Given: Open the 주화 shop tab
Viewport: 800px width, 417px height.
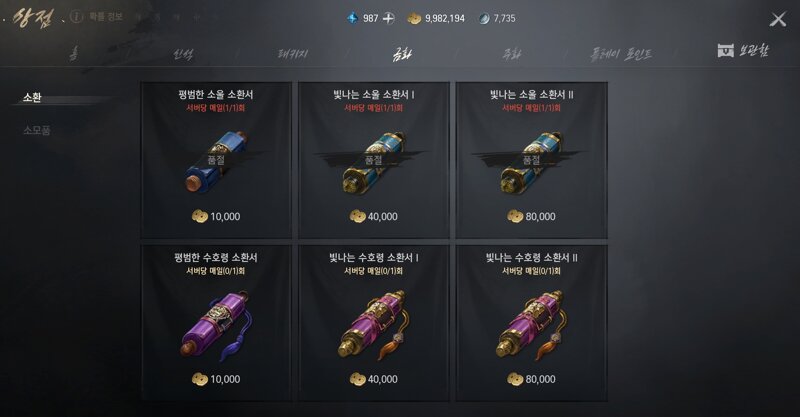Looking at the screenshot, I should pyautogui.click(x=511, y=54).
